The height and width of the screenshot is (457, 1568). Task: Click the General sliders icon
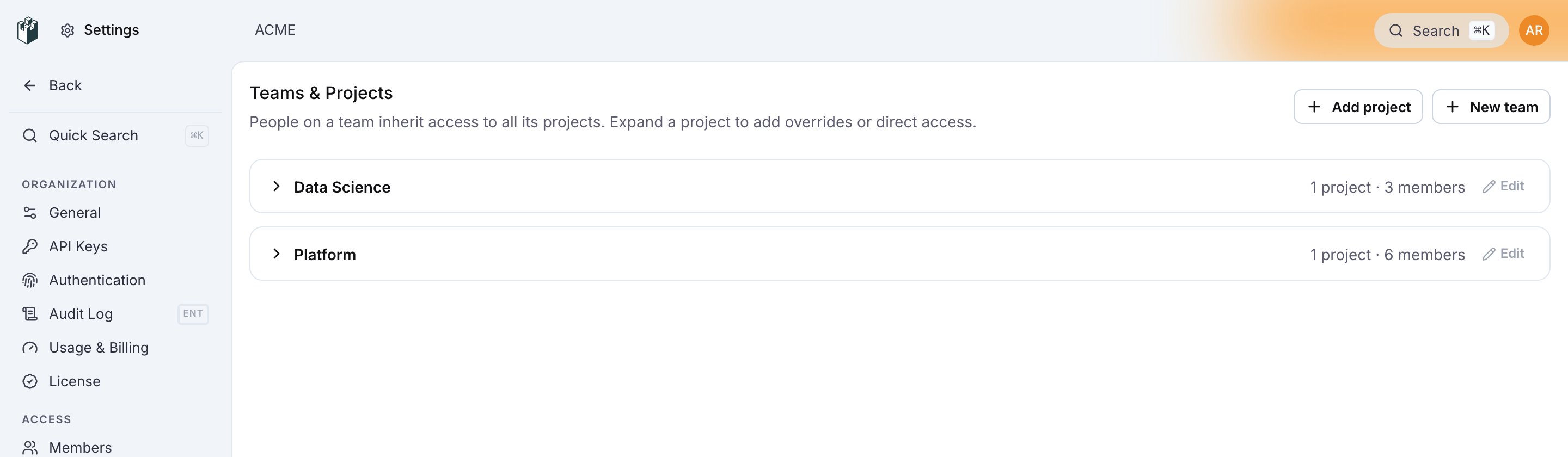[30, 212]
